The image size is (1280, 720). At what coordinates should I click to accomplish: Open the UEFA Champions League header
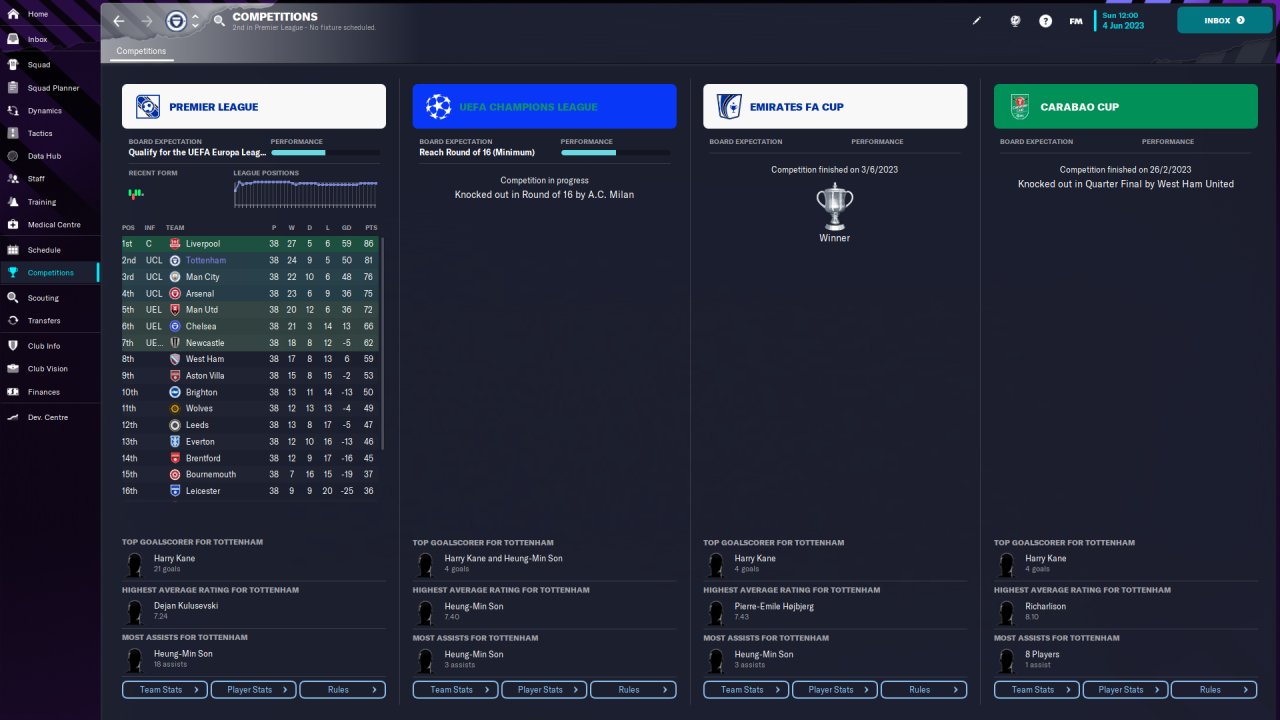point(544,106)
